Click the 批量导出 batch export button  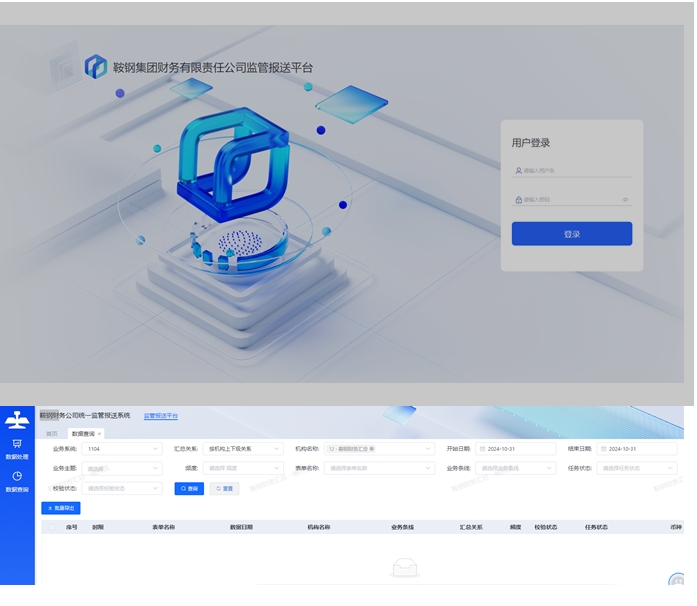[x=60, y=508]
